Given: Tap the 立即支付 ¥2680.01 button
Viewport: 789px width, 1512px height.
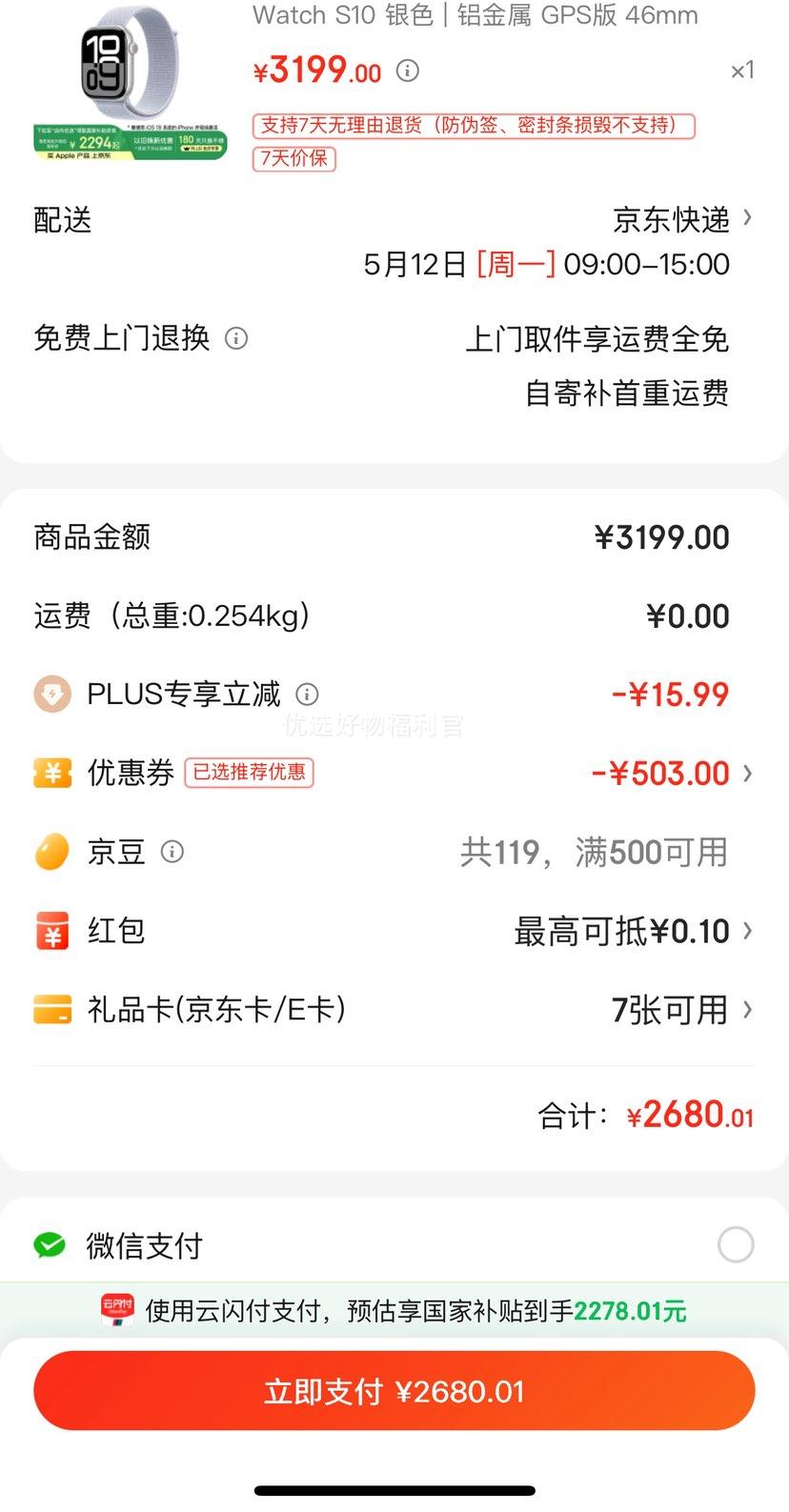Looking at the screenshot, I should [394, 1391].
